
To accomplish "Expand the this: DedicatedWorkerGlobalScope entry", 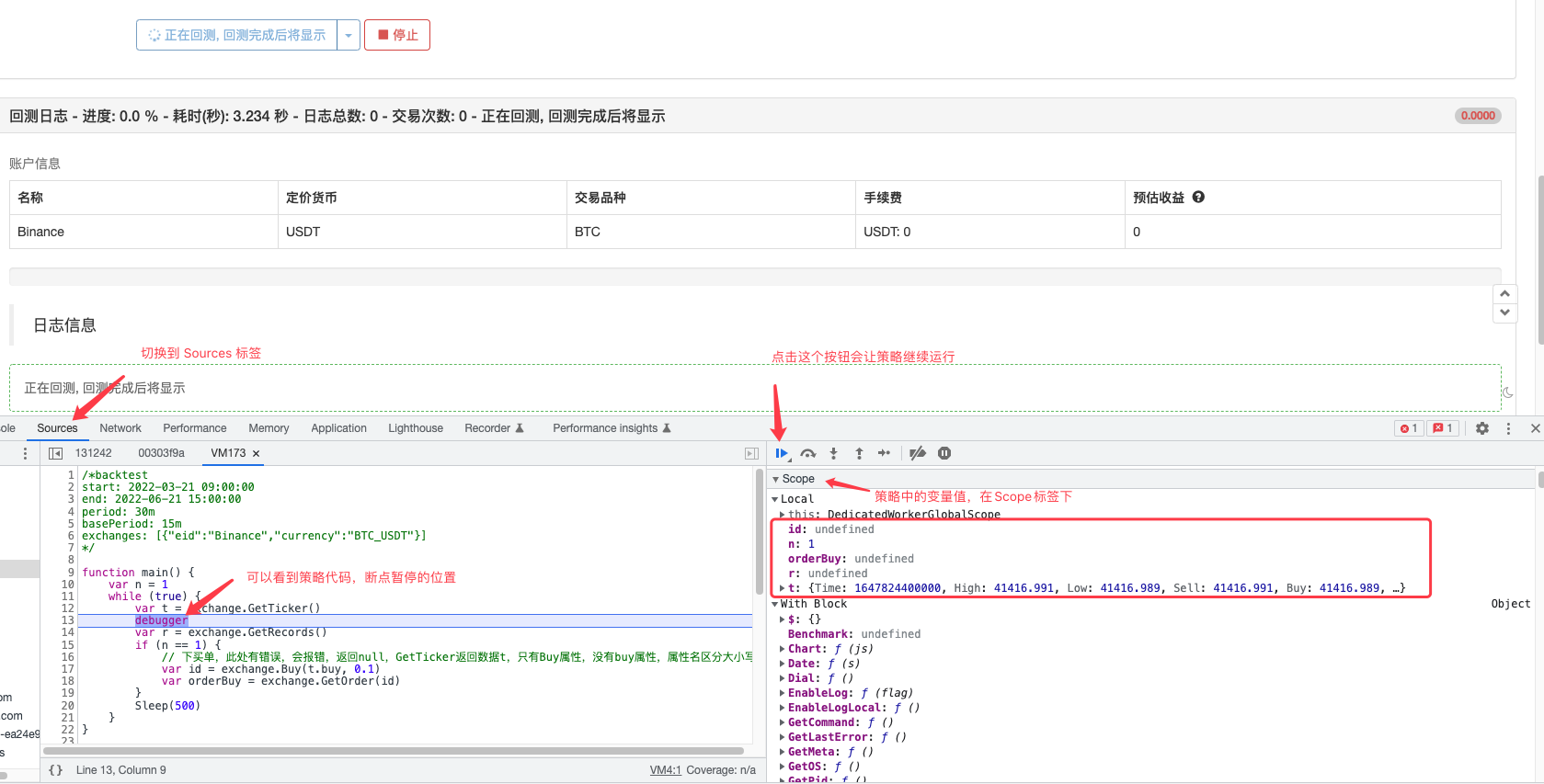I will click(x=783, y=515).
